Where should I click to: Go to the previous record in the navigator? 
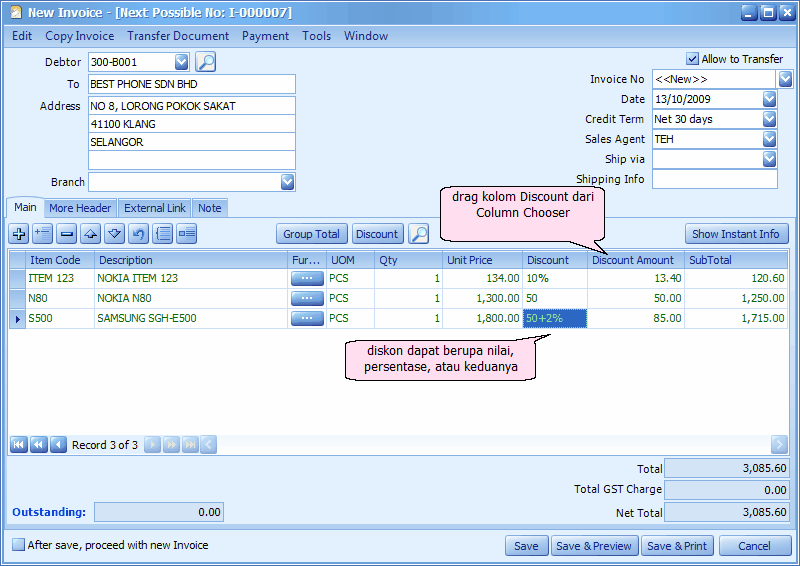point(58,445)
